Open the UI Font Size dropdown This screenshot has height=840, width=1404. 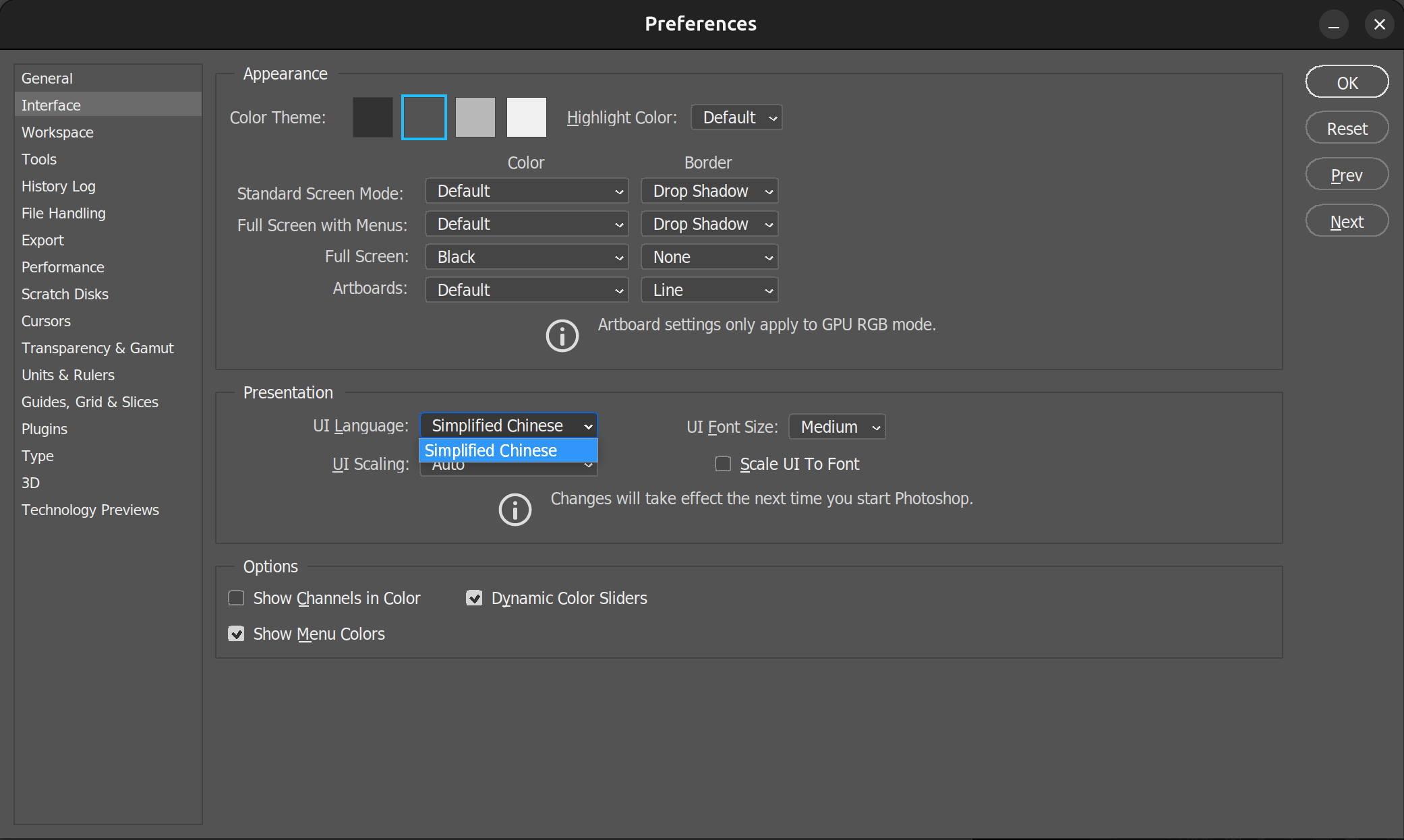(x=837, y=427)
